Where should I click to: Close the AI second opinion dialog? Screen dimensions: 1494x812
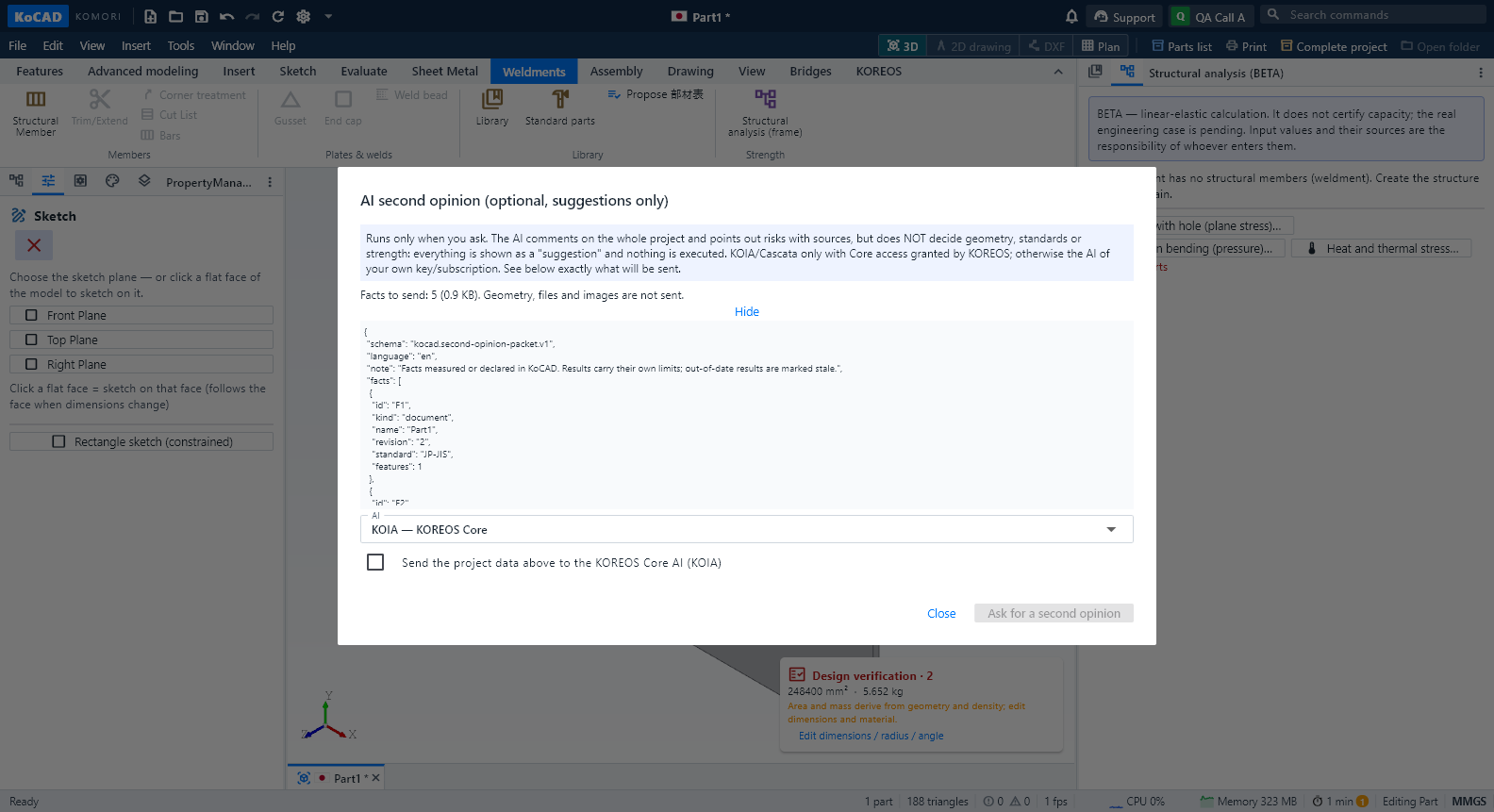(941, 613)
